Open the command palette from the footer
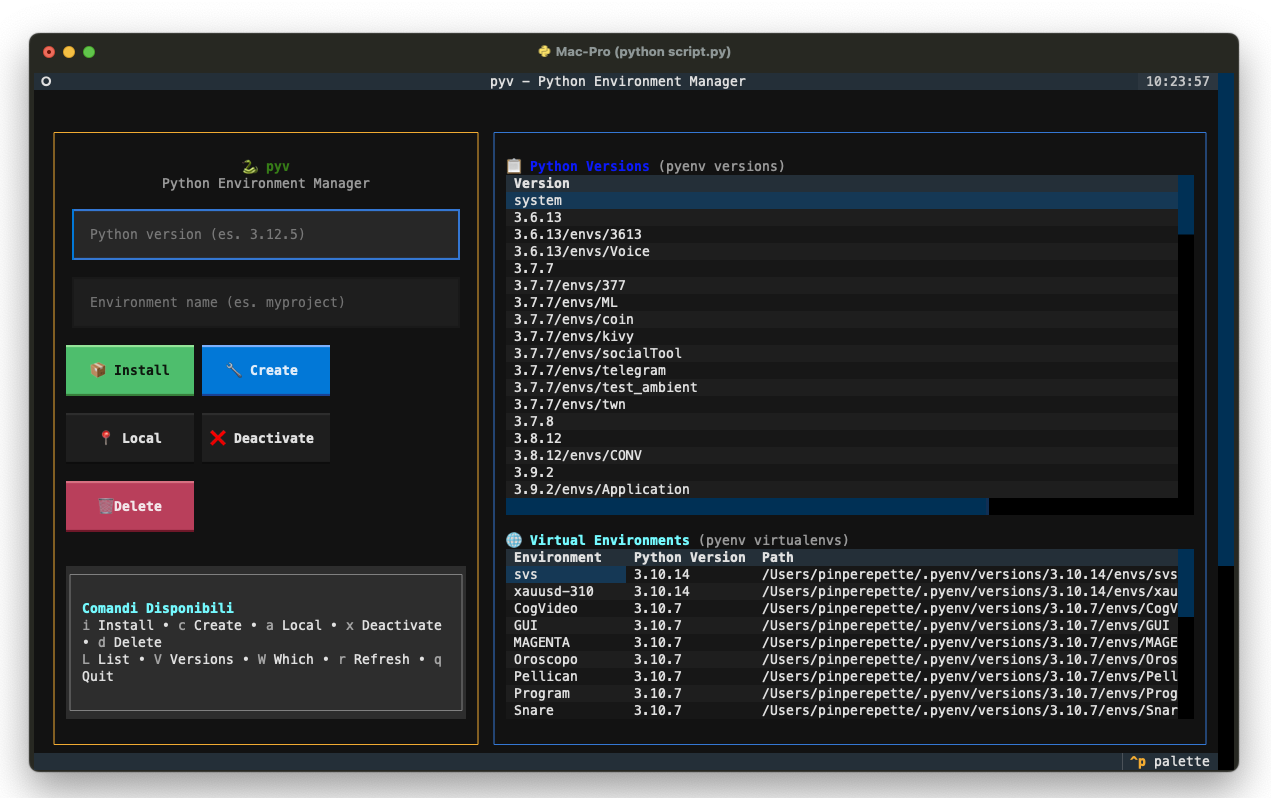Screen dimensions: 1271x798 (x=1169, y=761)
